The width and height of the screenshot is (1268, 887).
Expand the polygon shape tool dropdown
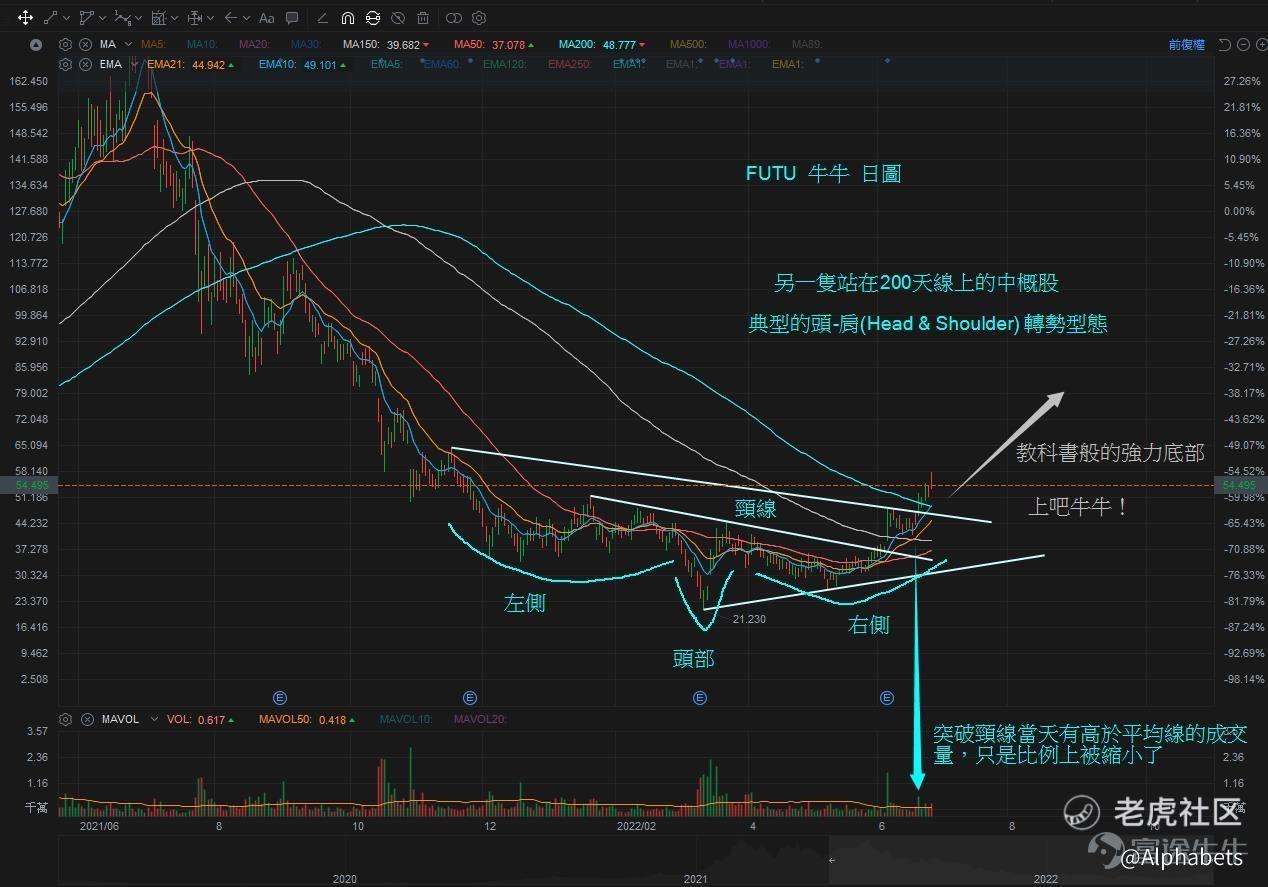coord(101,18)
